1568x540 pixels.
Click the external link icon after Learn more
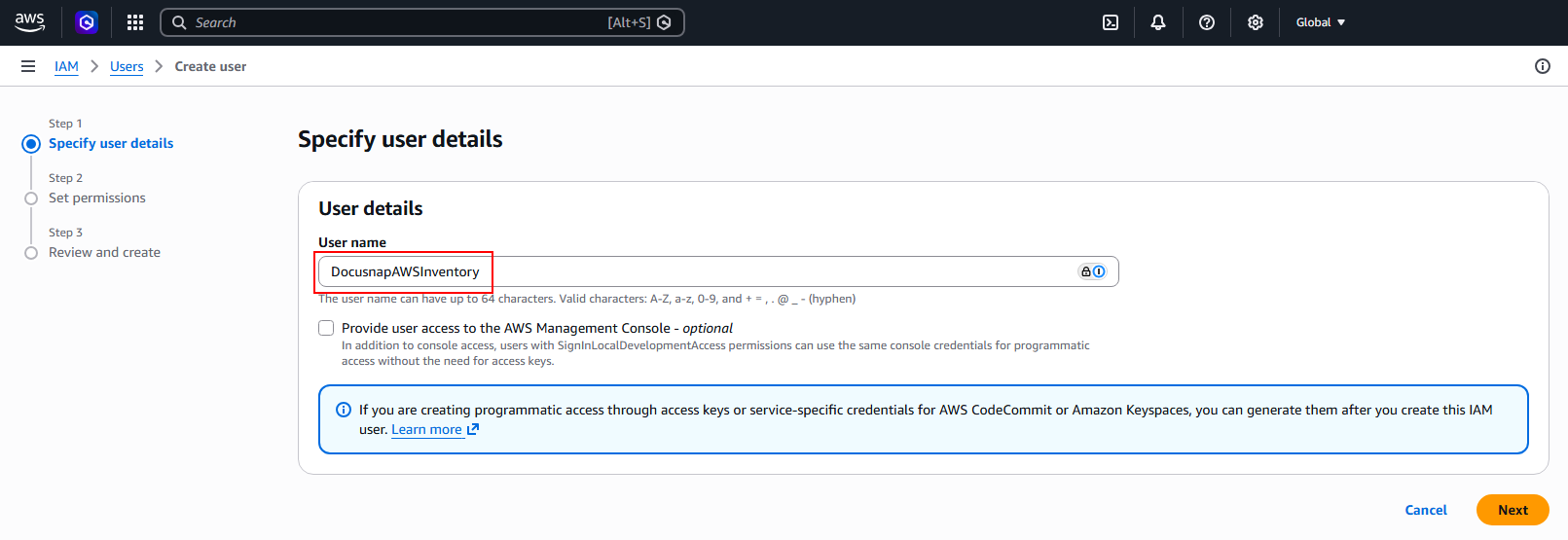point(473,429)
